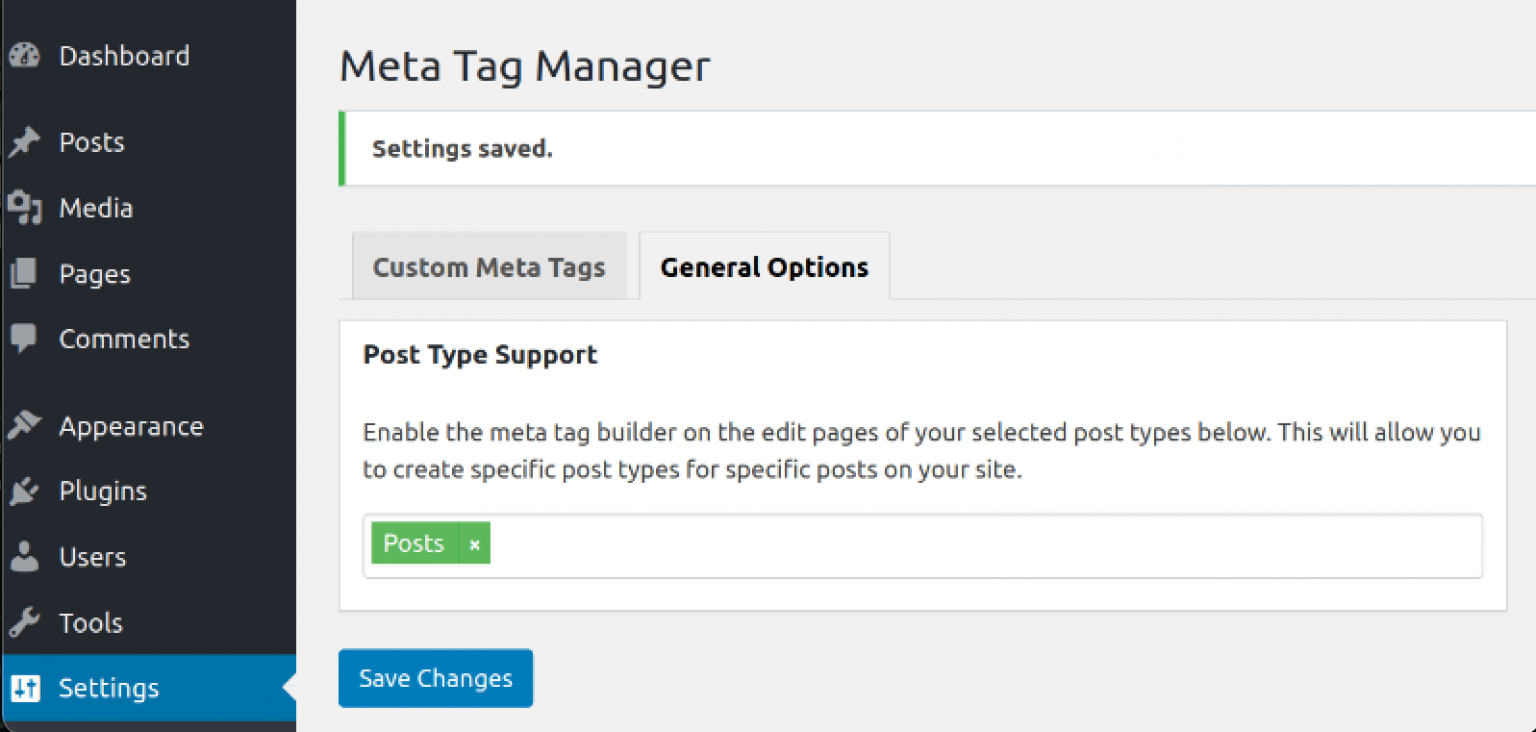Open Media via its camera-note icon
Image resolution: width=1536 pixels, height=732 pixels.
[24, 208]
